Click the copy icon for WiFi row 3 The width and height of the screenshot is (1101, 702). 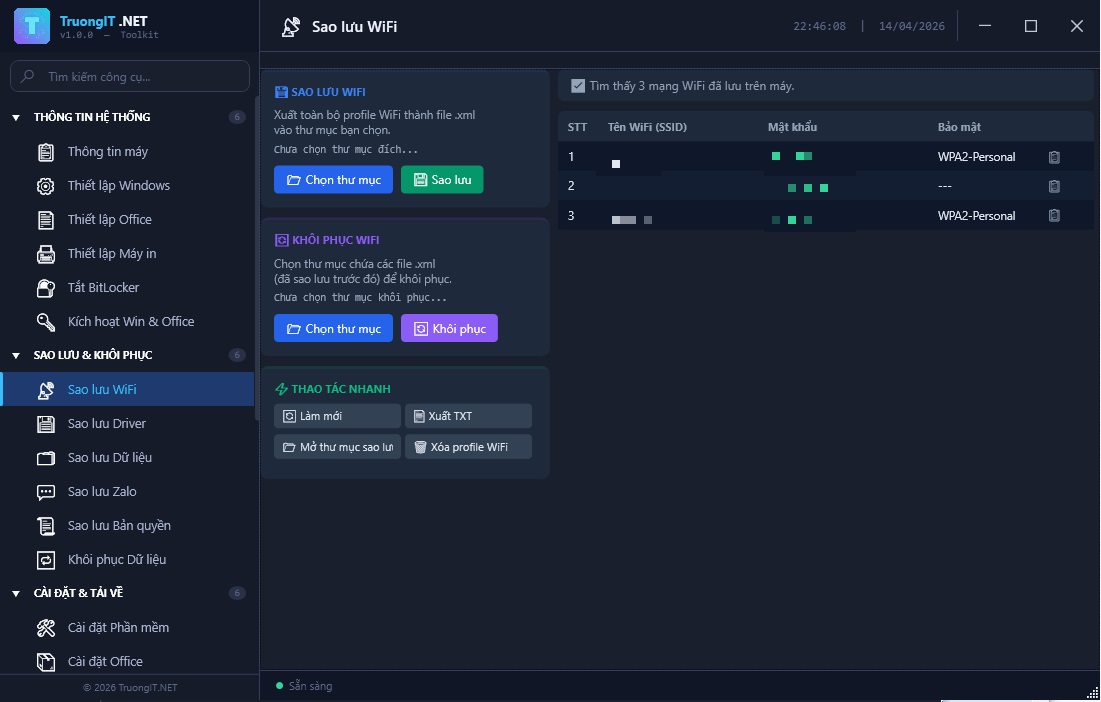click(x=1054, y=216)
